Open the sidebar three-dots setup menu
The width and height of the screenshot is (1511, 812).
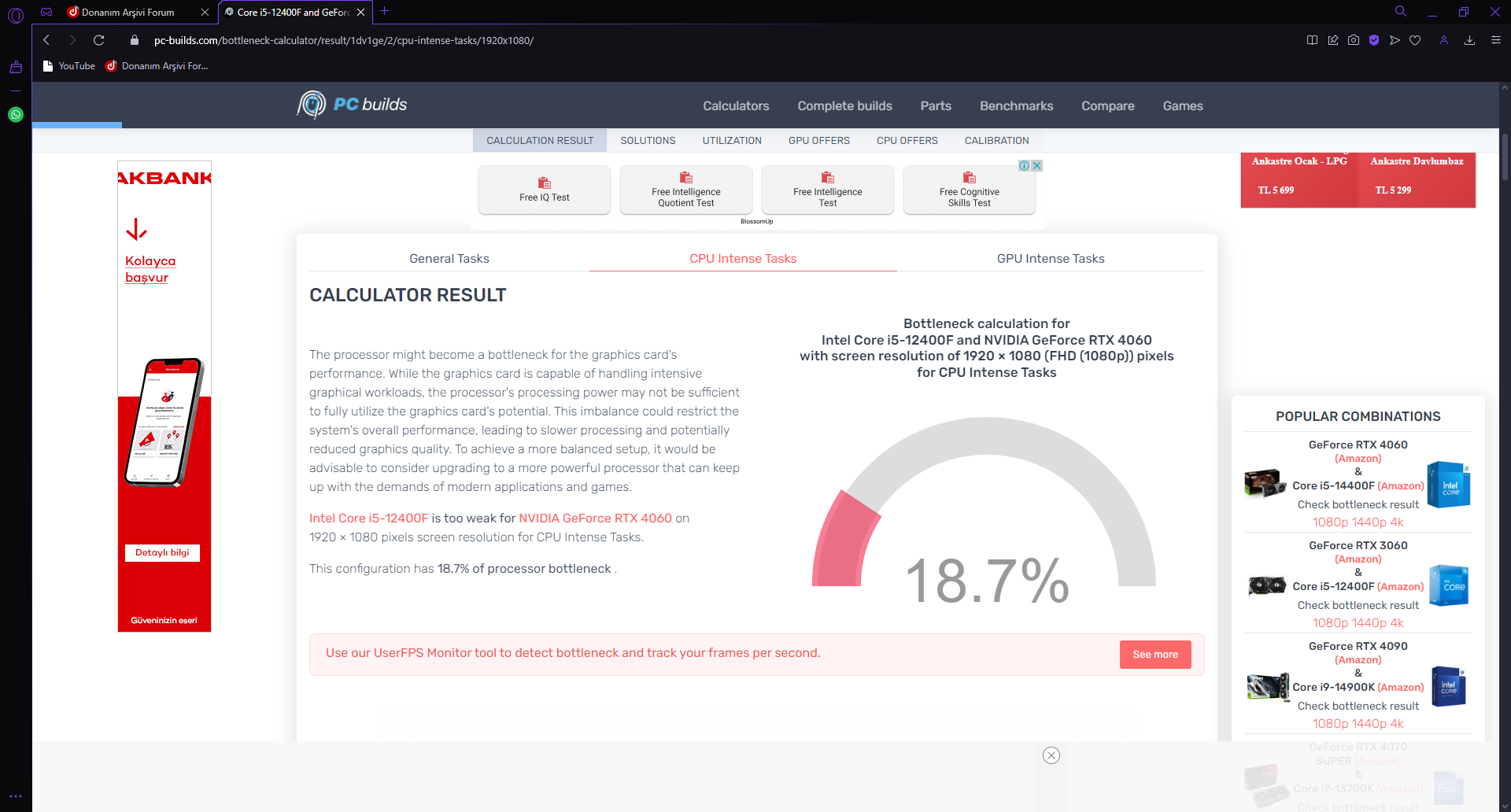[x=16, y=796]
